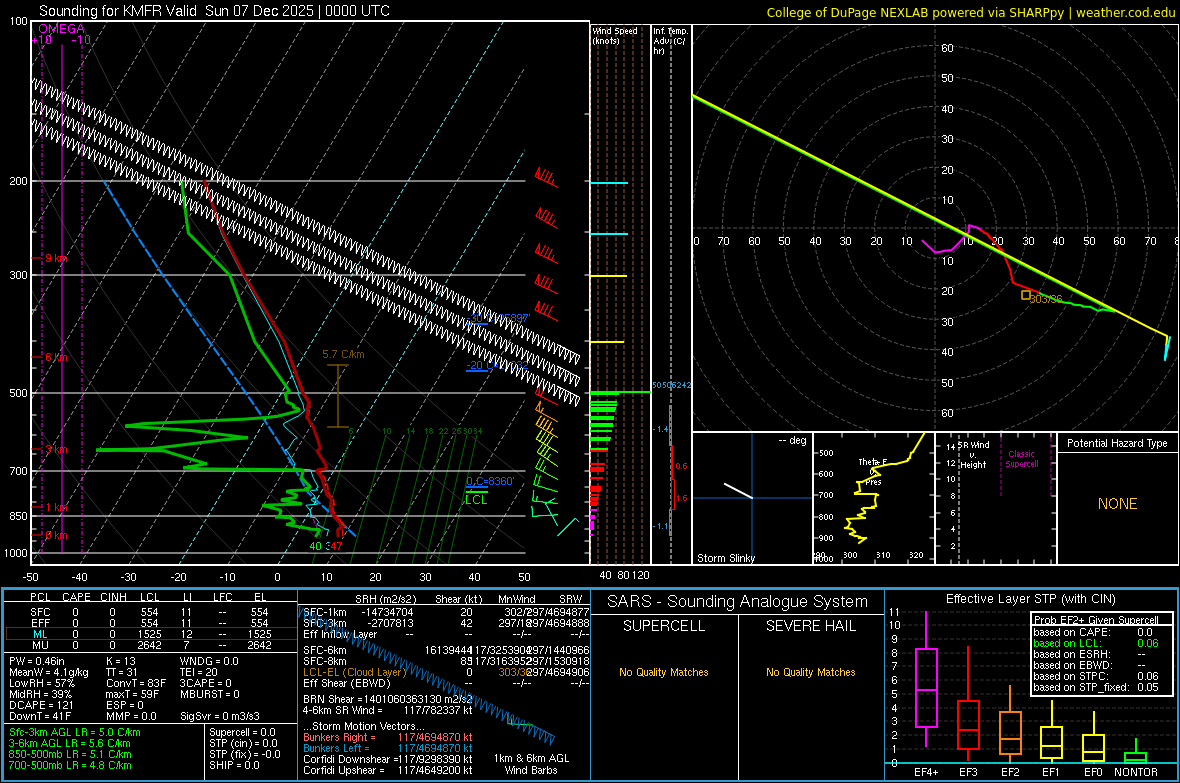Select the 'Inf. Temp. Adv.' panel header
This screenshot has height=783, width=1180.
point(670,41)
